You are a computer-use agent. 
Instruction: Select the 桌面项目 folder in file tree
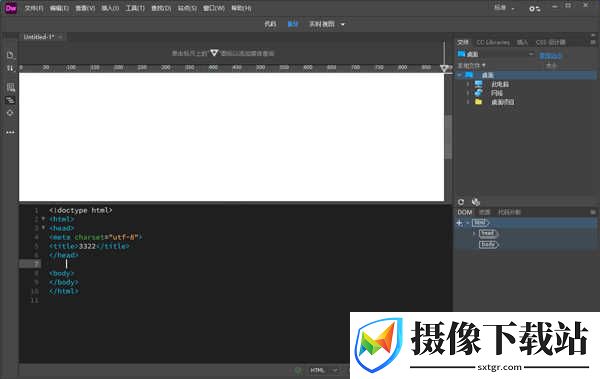tap(503, 102)
